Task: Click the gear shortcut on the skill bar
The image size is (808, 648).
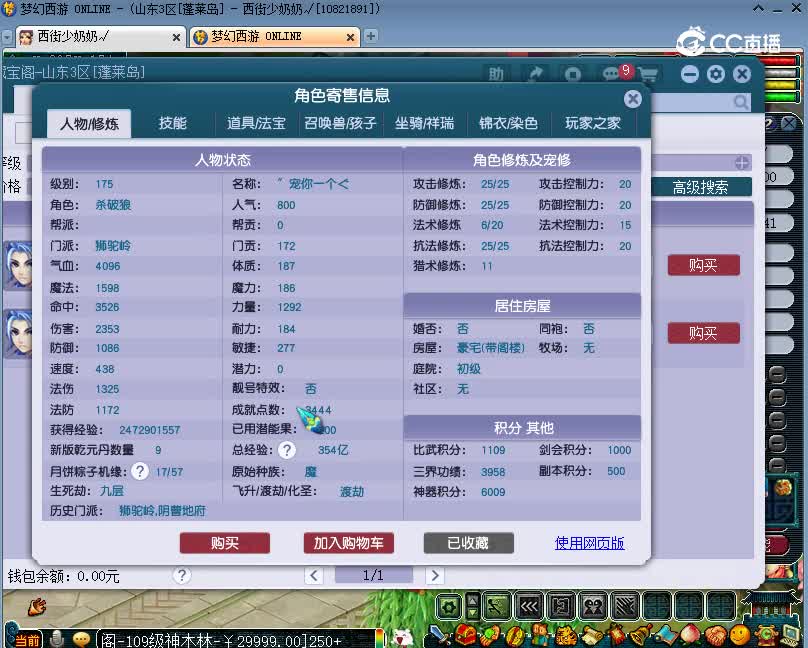Action: 448,607
